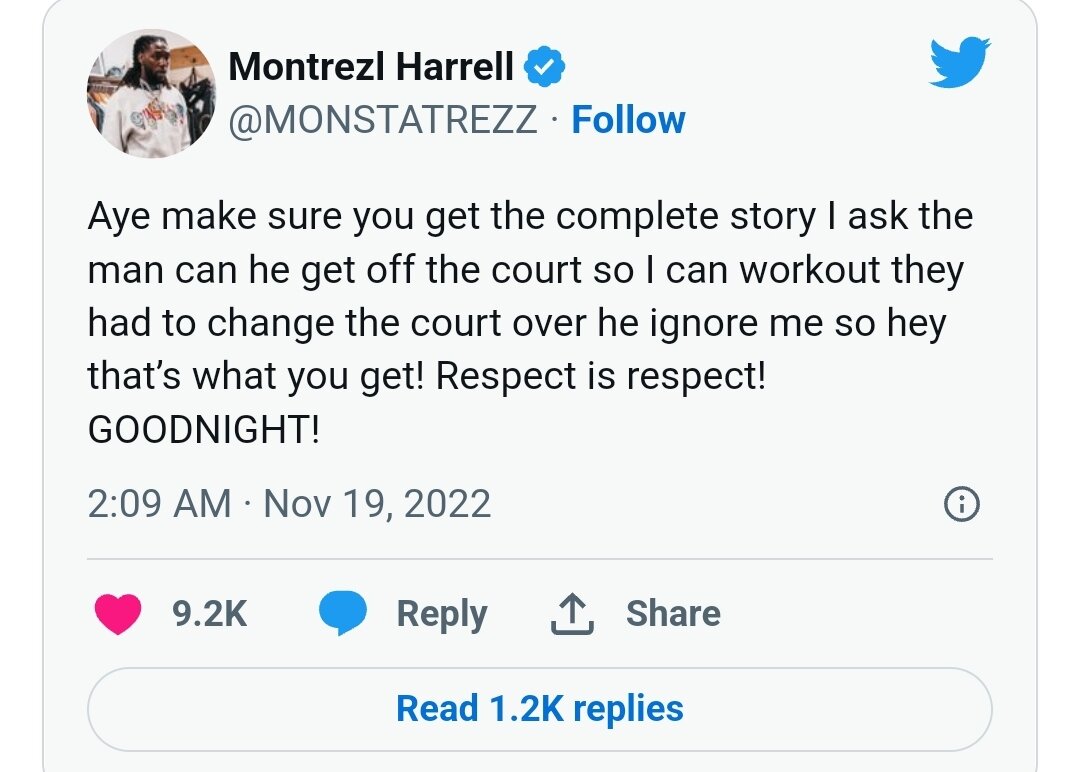
Task: Click 'Respect is respect!' in the tweet
Action: tap(600, 376)
